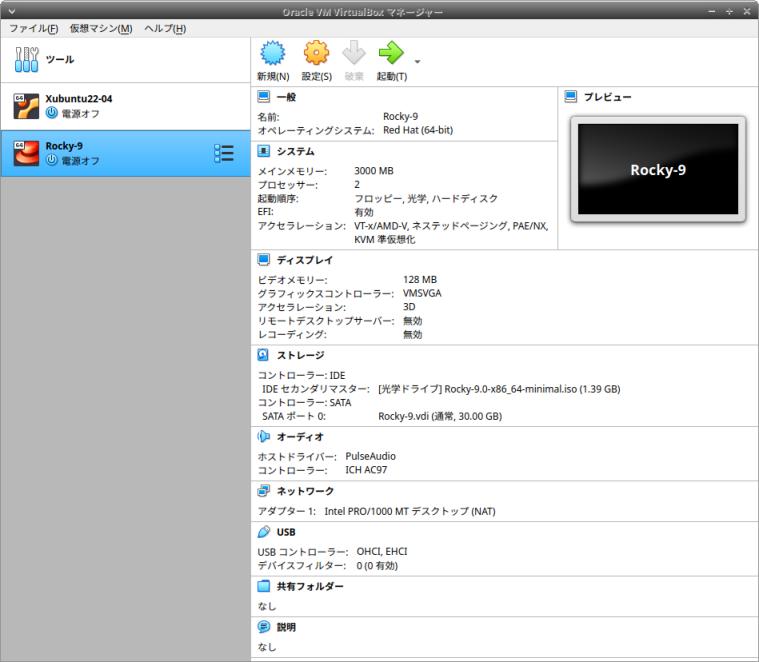Open the オーディオ settings heading link
The height and width of the screenshot is (662, 759).
(x=300, y=436)
